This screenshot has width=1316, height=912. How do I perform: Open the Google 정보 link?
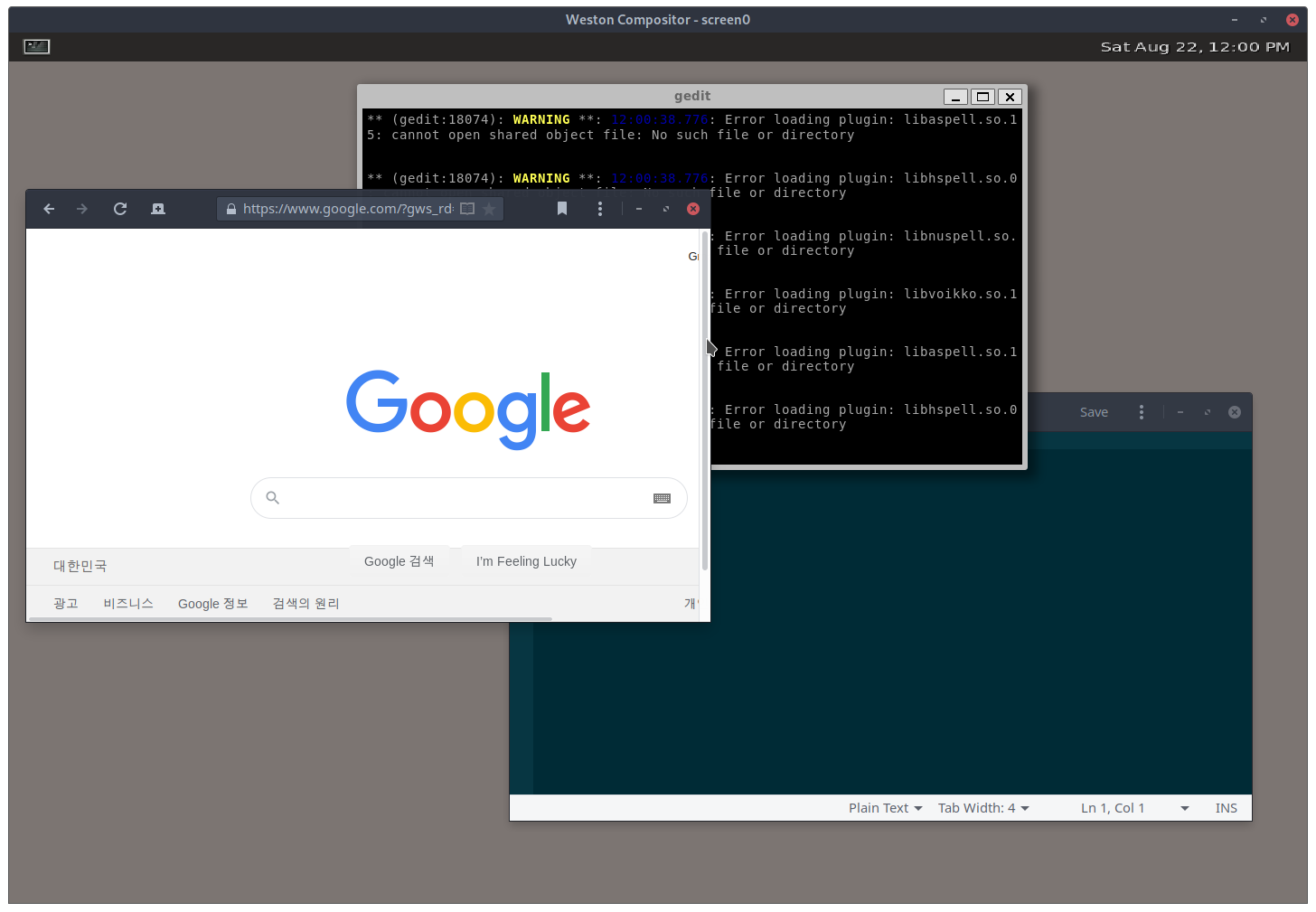click(213, 604)
